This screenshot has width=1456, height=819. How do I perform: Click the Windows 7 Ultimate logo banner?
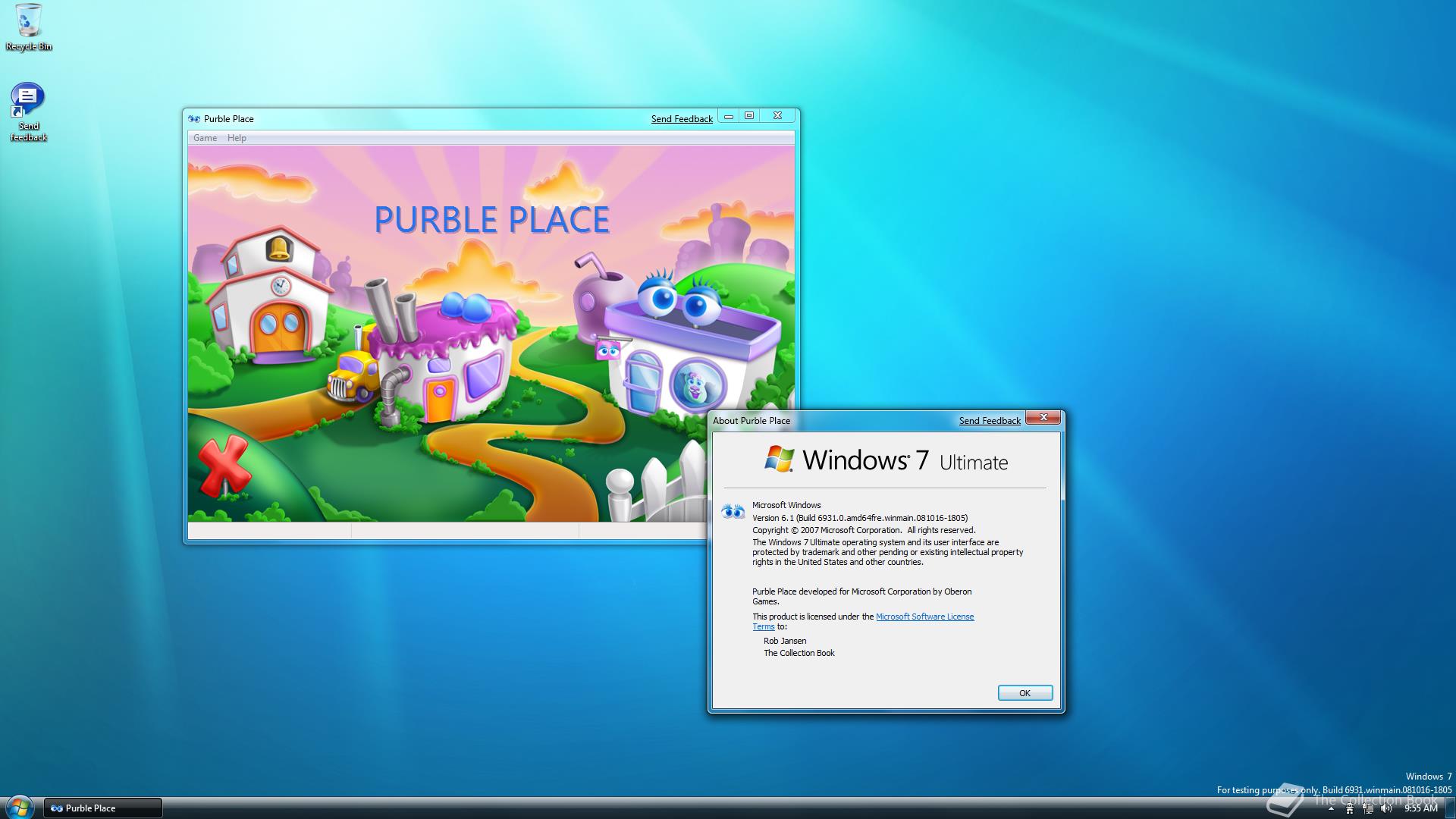(x=886, y=460)
